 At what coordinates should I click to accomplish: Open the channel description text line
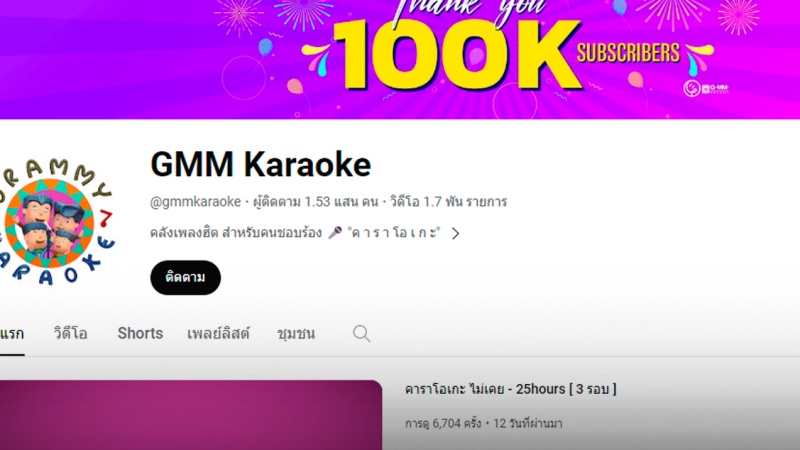[x=295, y=233]
